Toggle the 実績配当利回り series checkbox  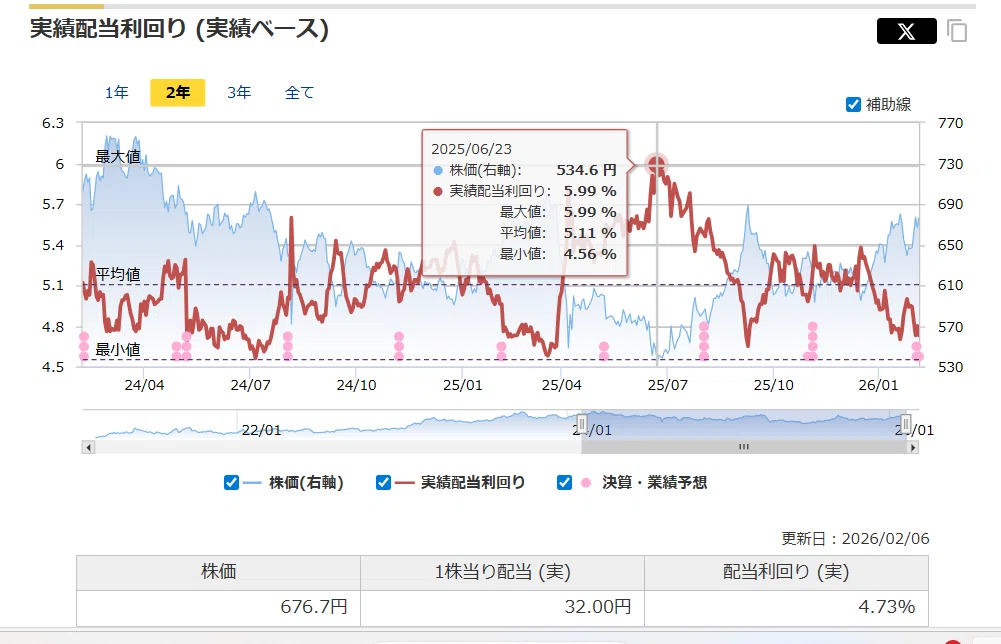pyautogui.click(x=383, y=483)
